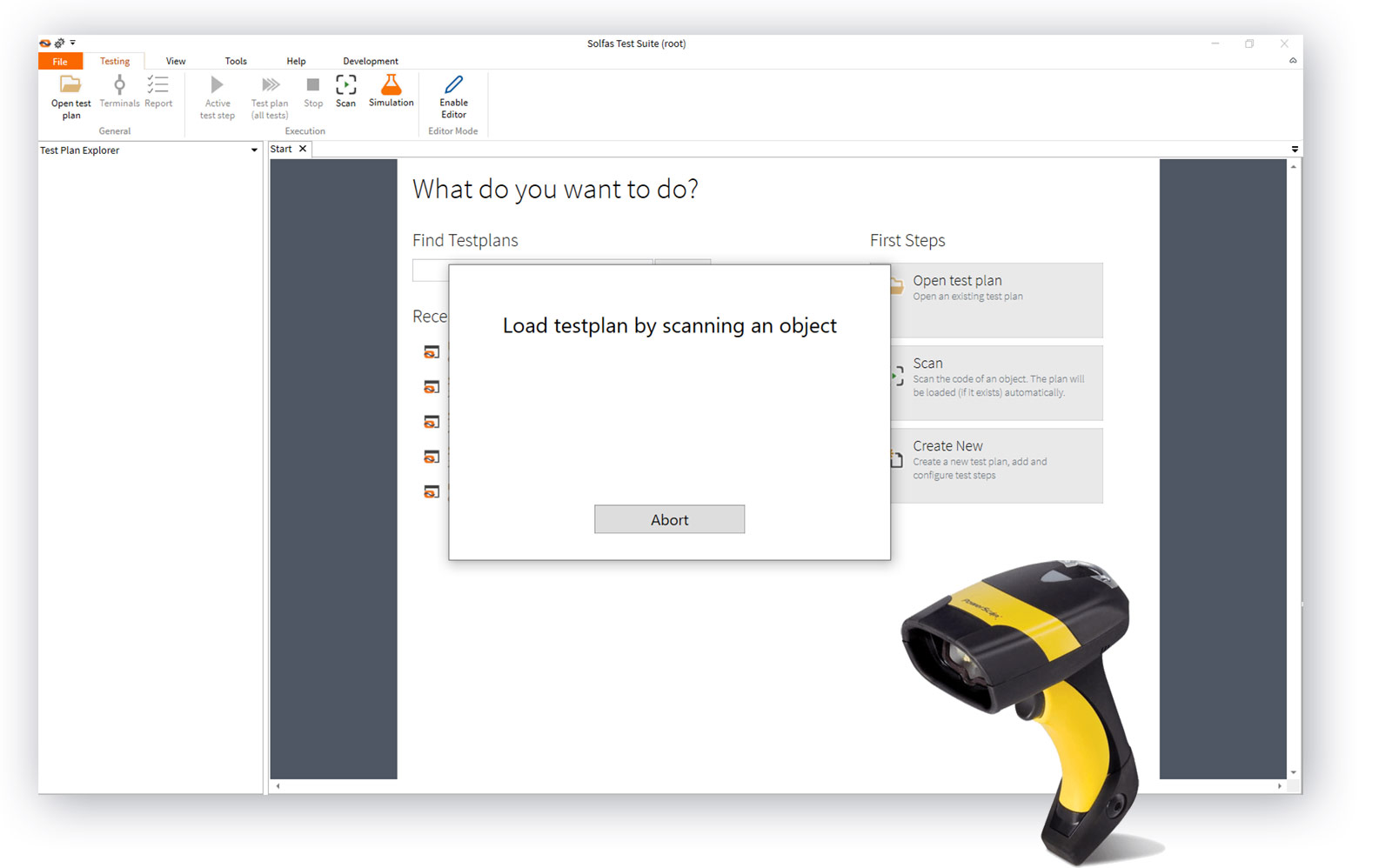Click the Abort button in dialog
The width and height of the screenshot is (1392, 868).
click(x=669, y=519)
